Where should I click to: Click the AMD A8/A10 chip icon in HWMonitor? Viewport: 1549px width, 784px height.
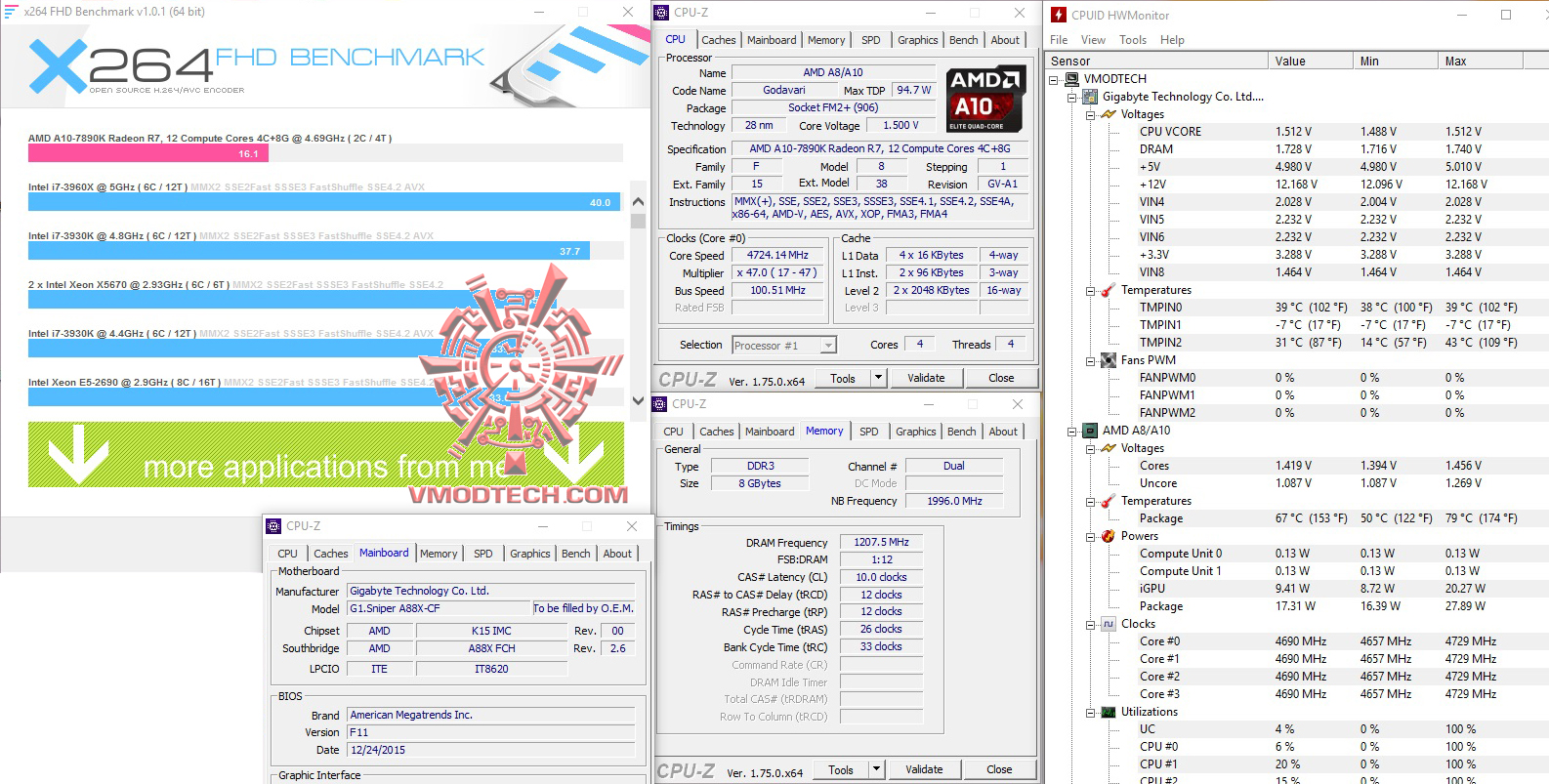coord(1090,431)
